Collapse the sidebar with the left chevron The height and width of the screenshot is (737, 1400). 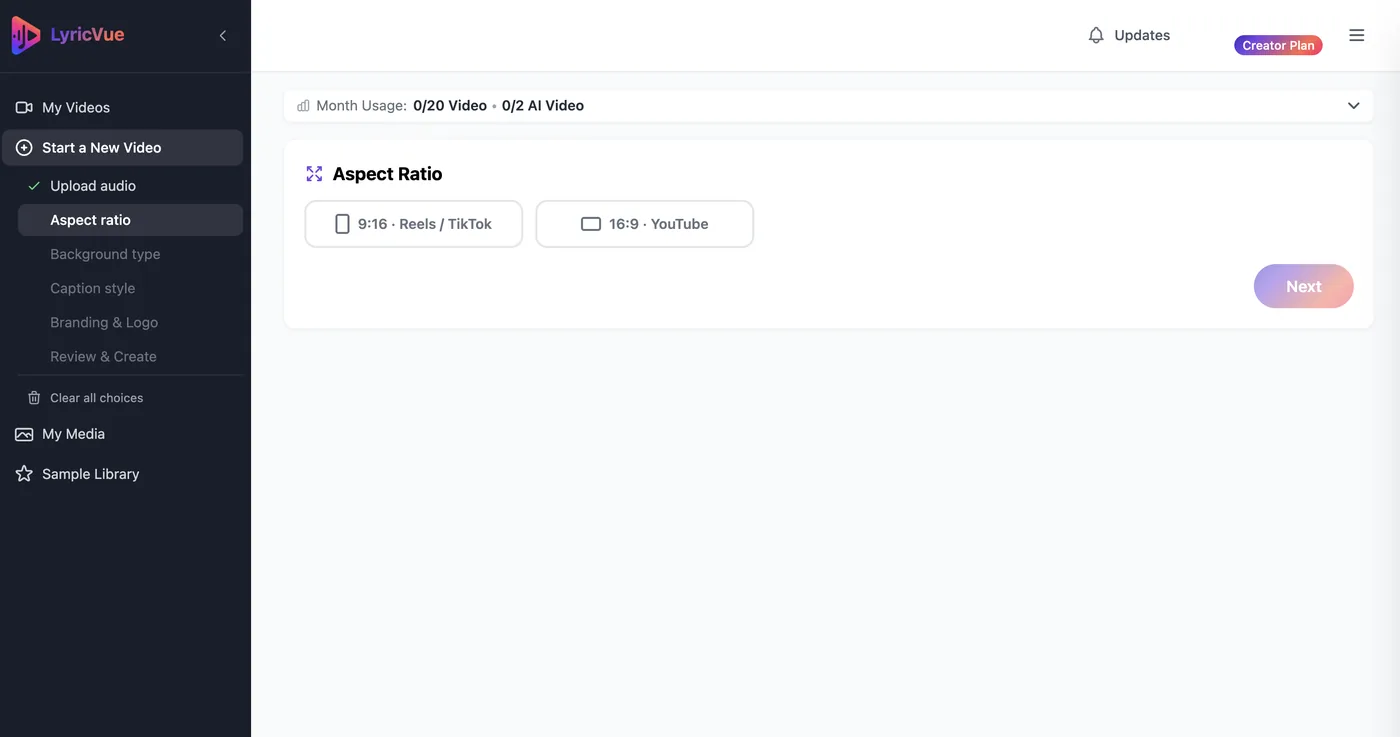click(223, 35)
